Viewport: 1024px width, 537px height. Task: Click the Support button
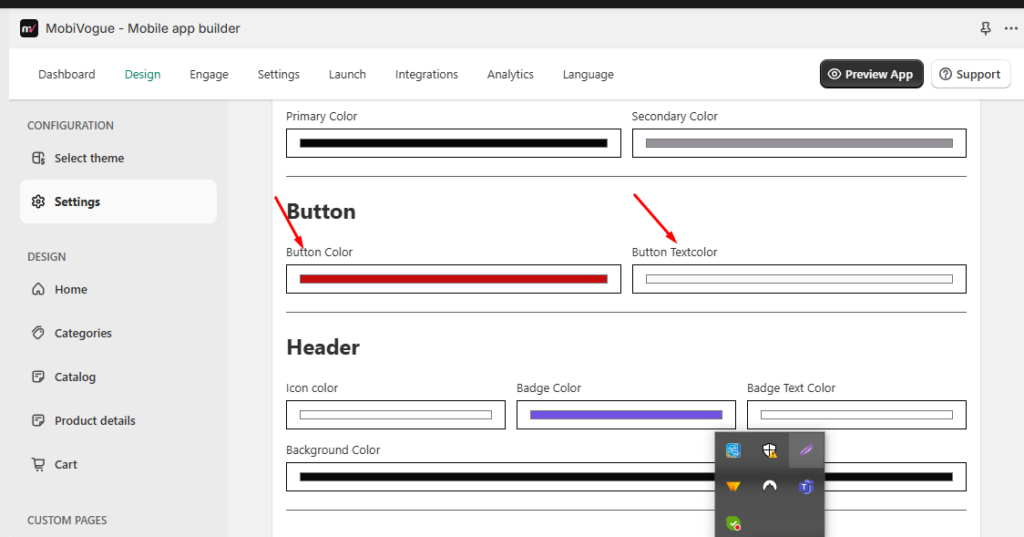point(970,74)
